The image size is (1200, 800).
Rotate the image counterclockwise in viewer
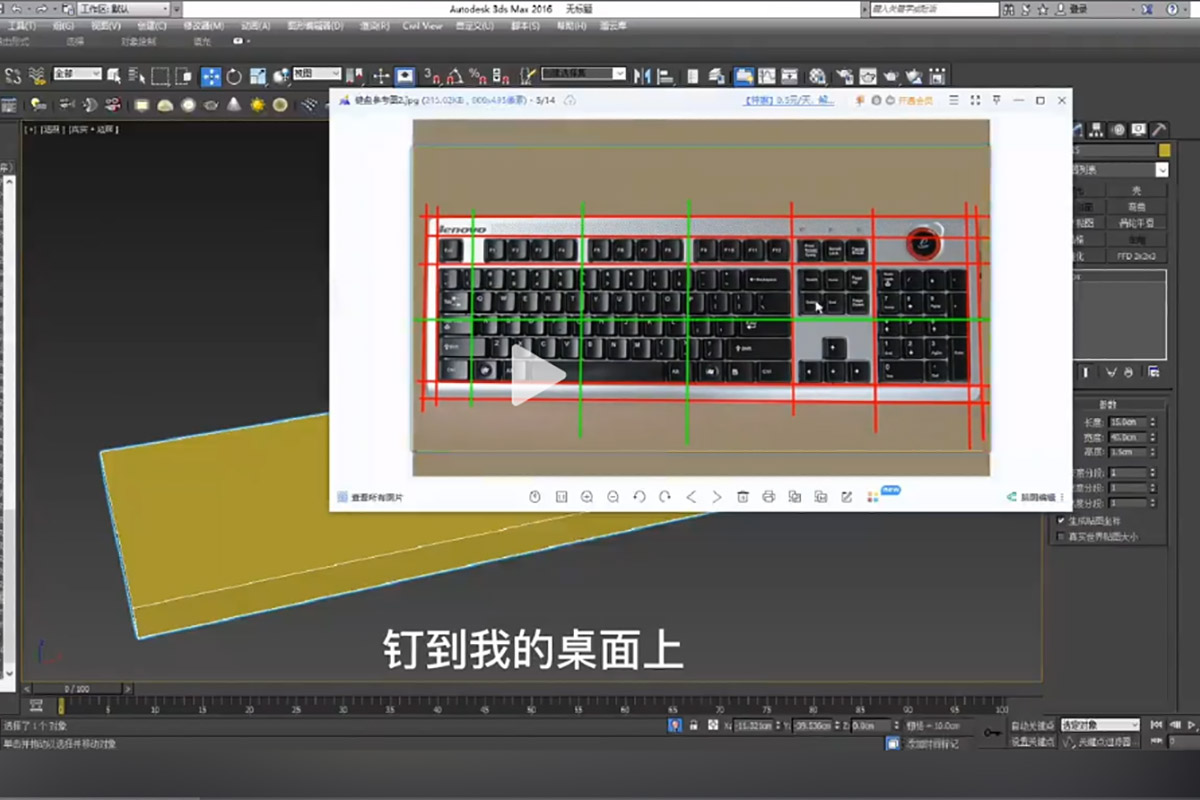pyautogui.click(x=639, y=497)
